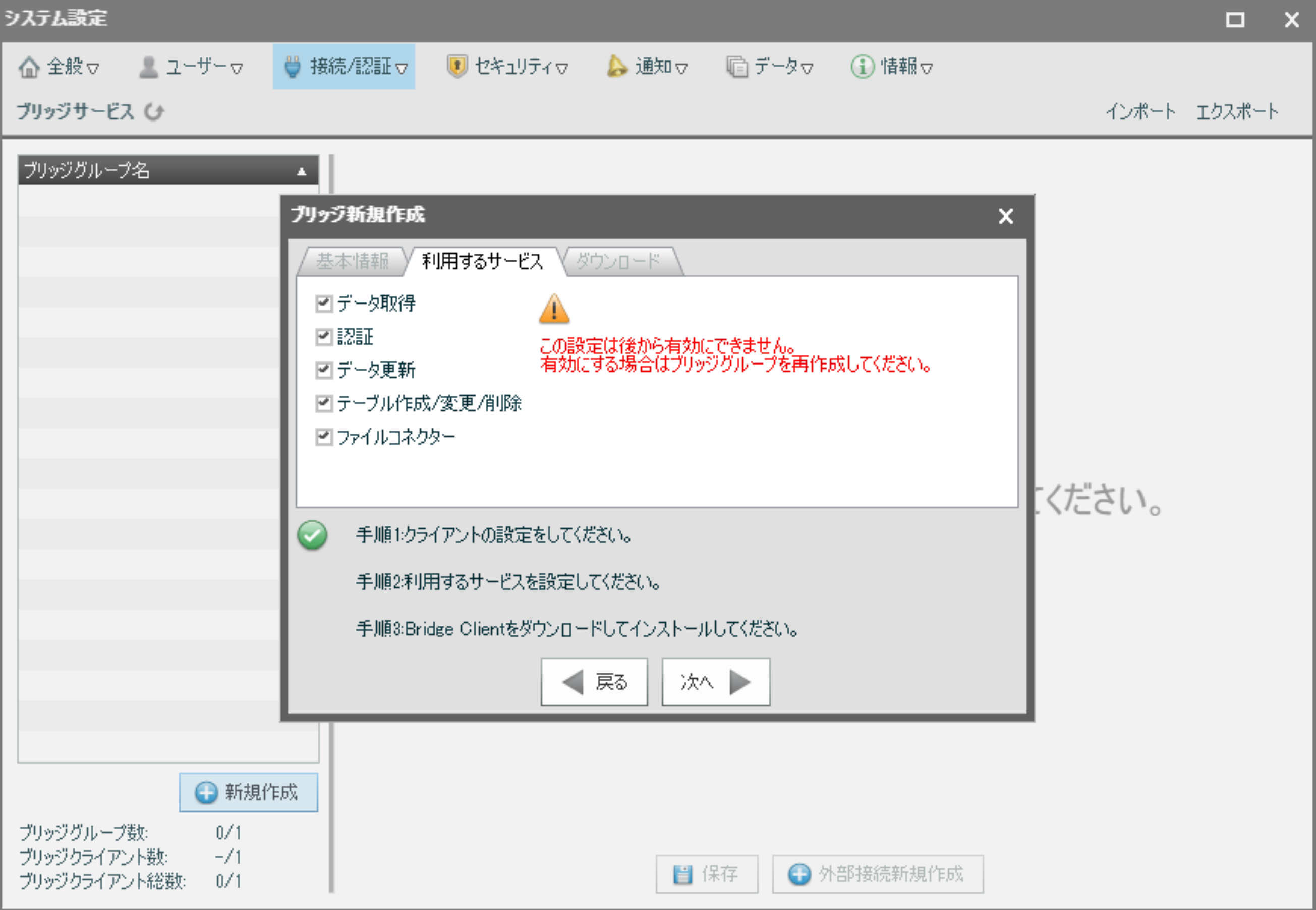This screenshot has height=910, width=1316.
Task: Open the ダウンロード tab
Action: (618, 262)
